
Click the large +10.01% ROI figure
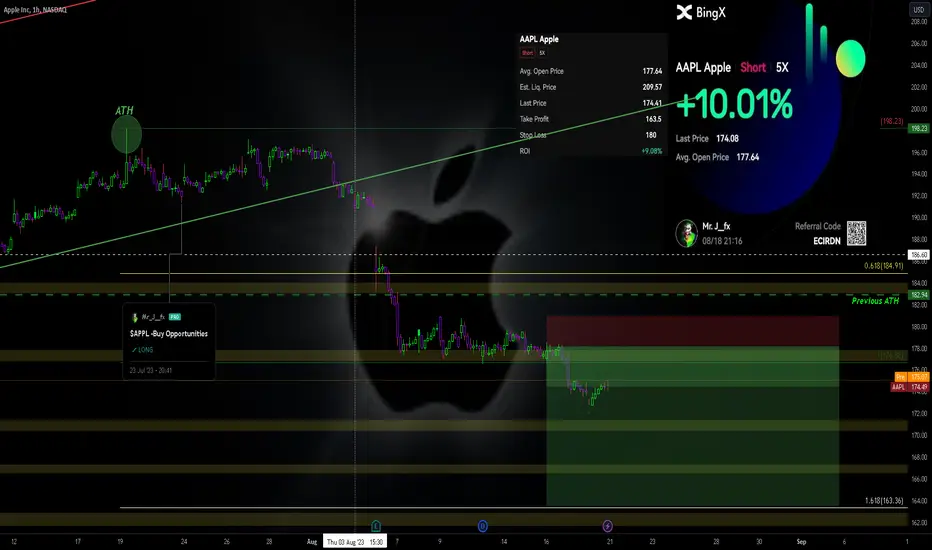click(735, 104)
